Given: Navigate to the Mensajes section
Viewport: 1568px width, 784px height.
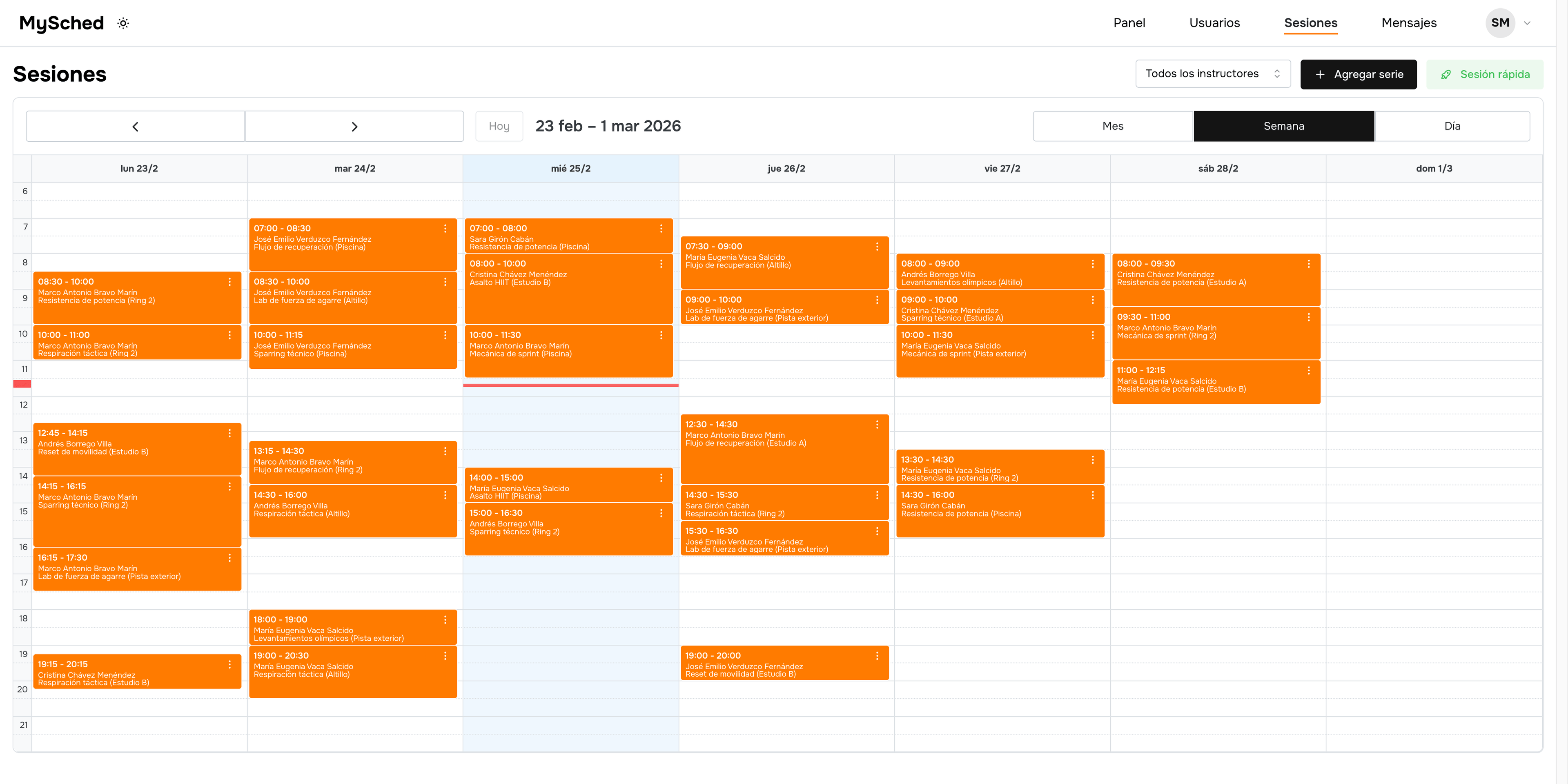Looking at the screenshot, I should [1409, 23].
